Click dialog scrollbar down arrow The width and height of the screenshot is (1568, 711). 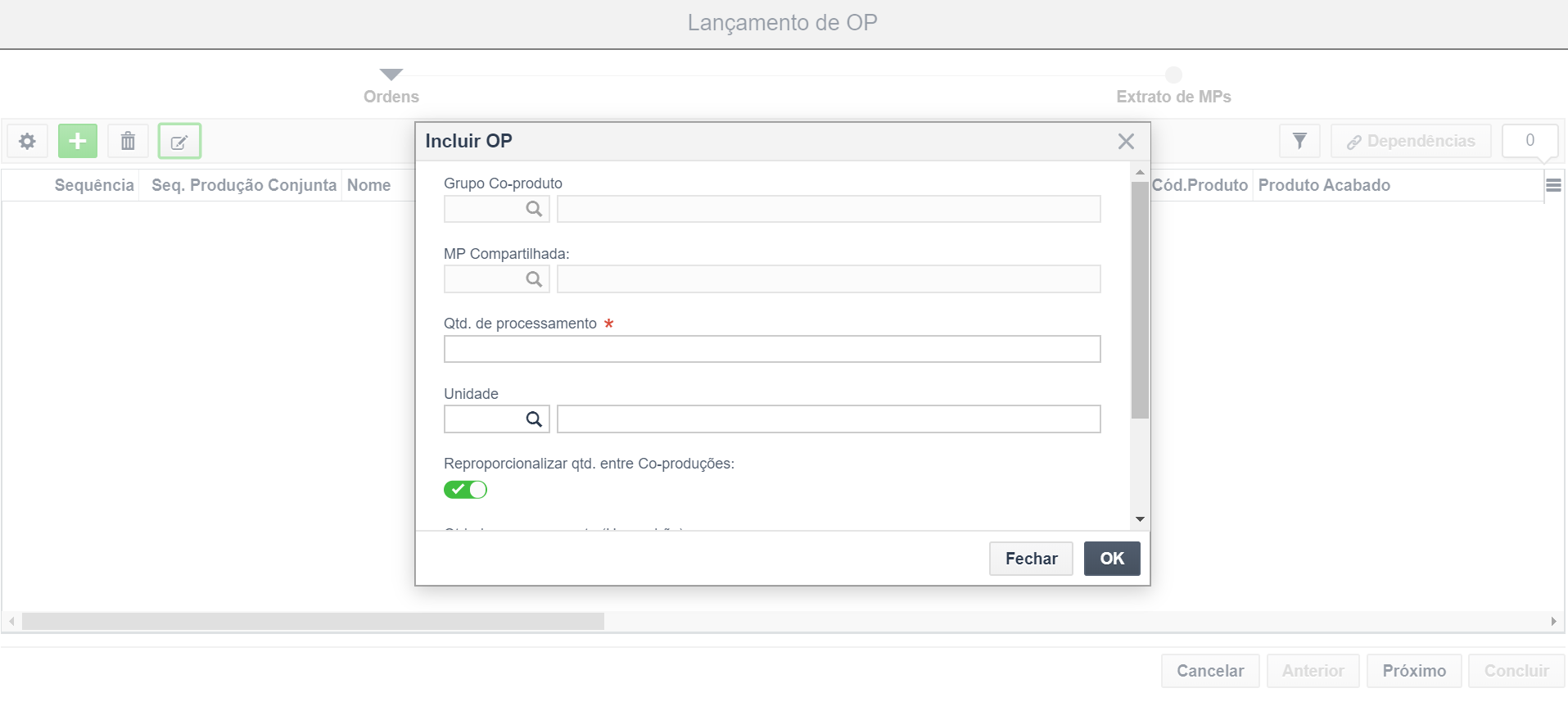click(x=1140, y=519)
